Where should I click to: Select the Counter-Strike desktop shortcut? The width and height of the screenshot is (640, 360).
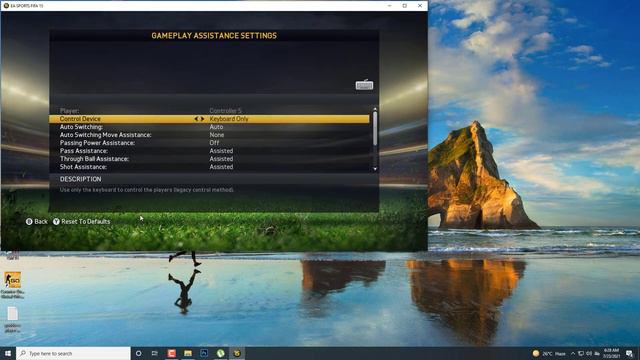13,285
